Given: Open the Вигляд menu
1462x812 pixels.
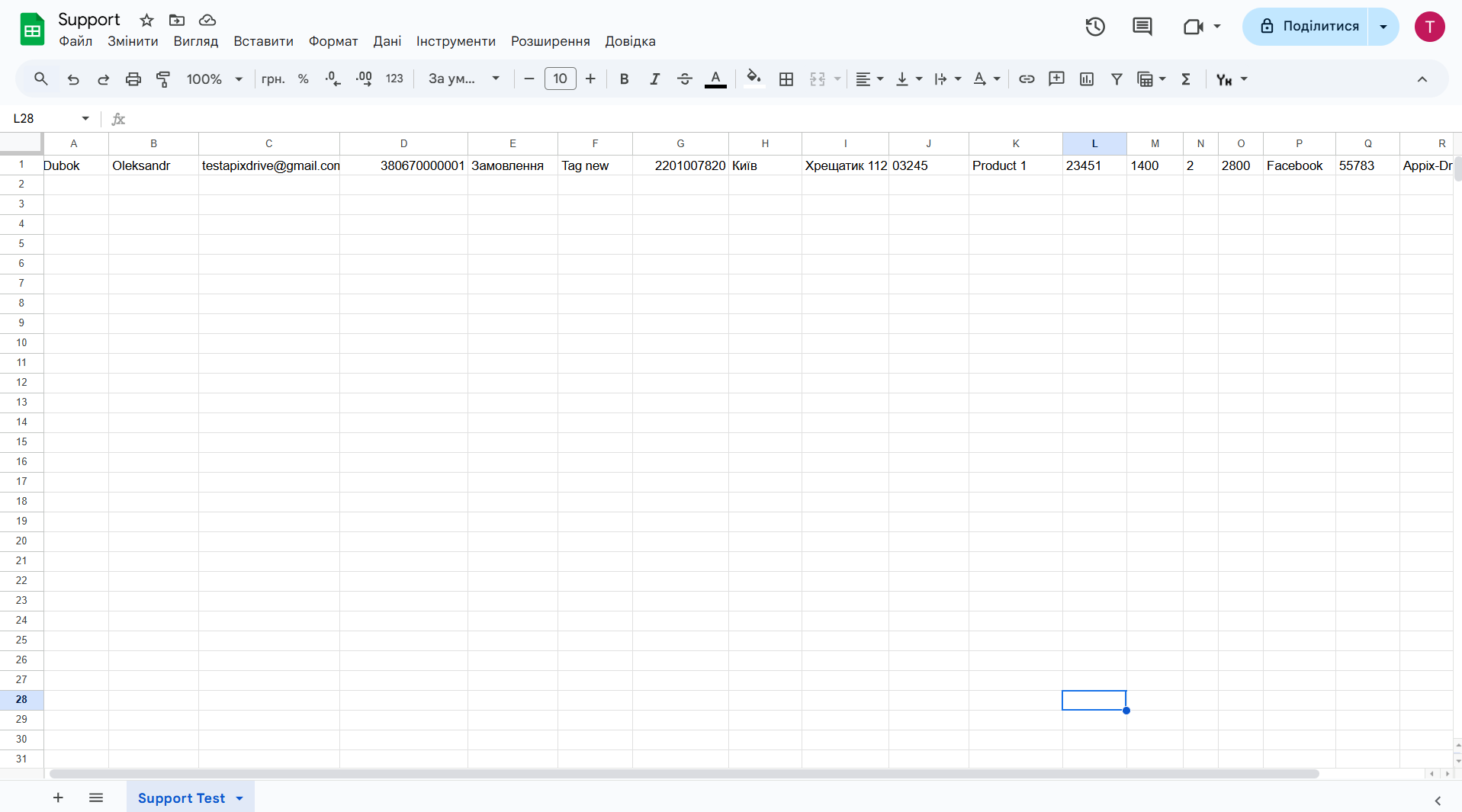Looking at the screenshot, I should coord(196,41).
